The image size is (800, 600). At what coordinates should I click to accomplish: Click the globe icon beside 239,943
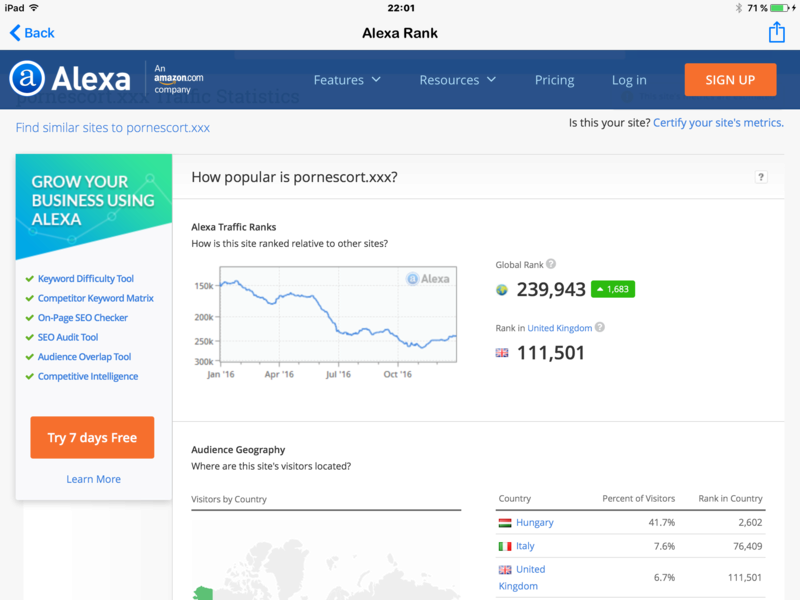502,290
